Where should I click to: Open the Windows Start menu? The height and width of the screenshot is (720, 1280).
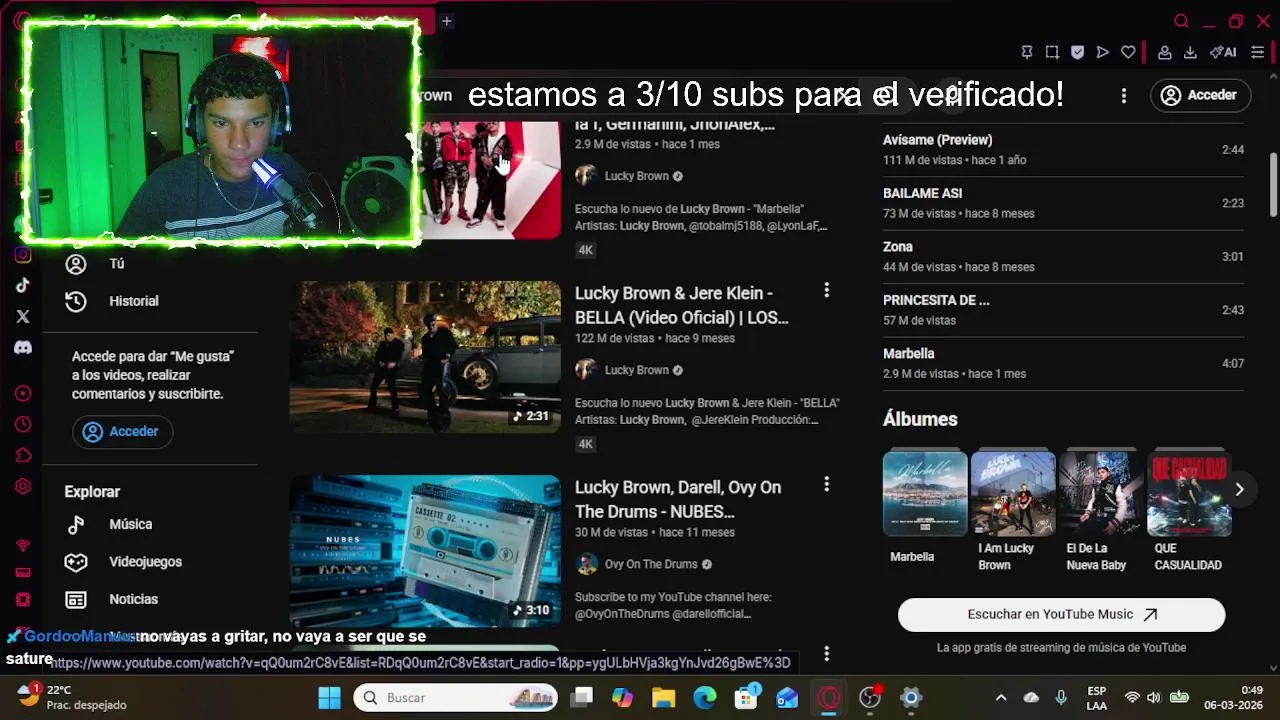pyautogui.click(x=329, y=698)
